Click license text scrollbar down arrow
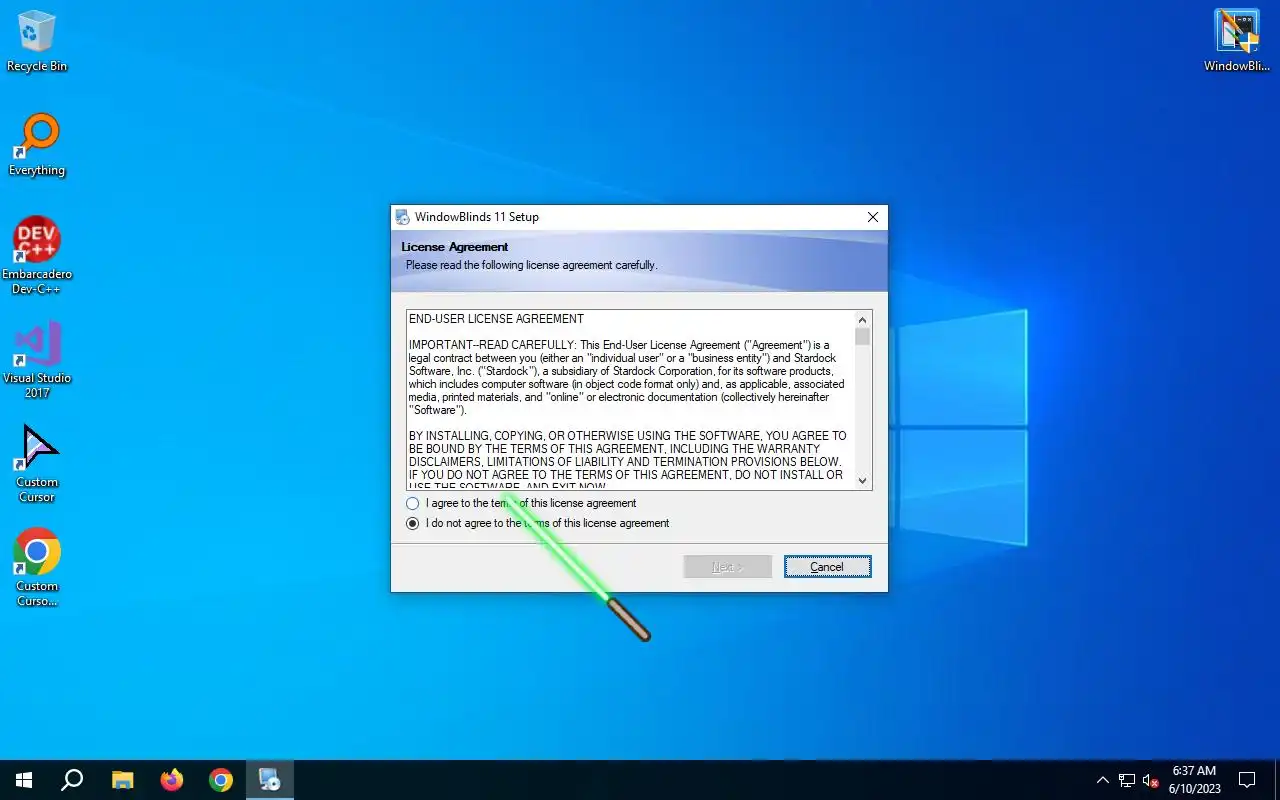Viewport: 1280px width, 800px height. coord(863,481)
